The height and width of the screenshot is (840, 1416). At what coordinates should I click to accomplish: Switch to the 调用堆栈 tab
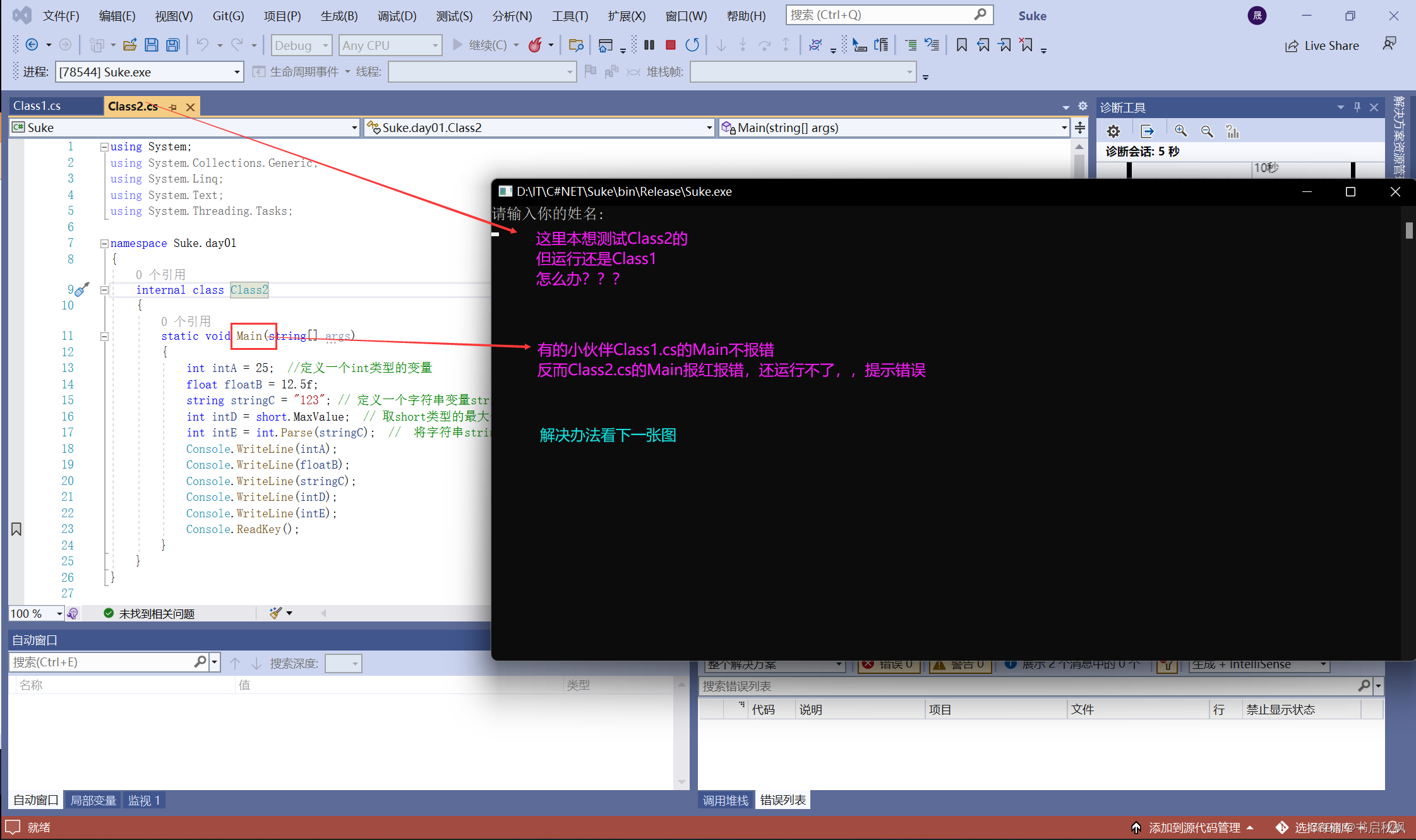click(x=725, y=800)
